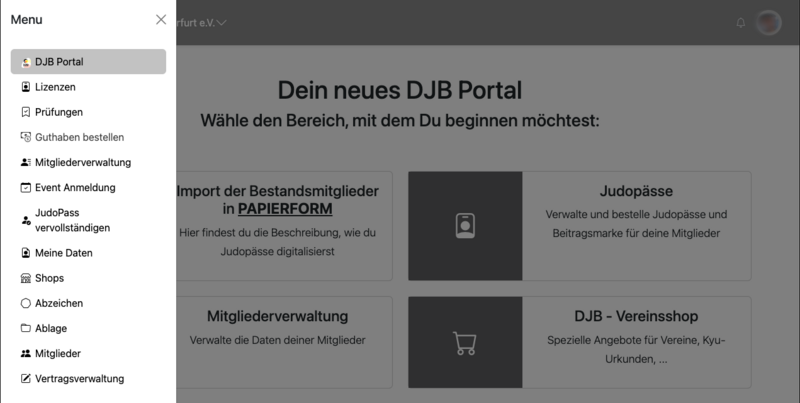Click the Mitglieder people icon
The image size is (800, 403).
pos(26,353)
